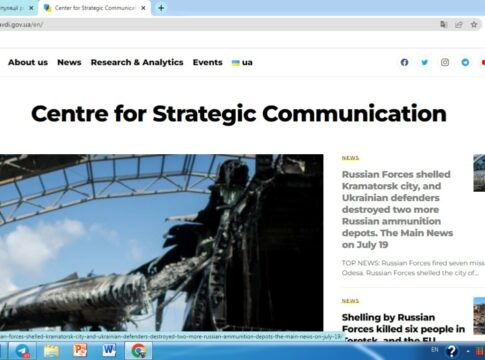Open Research & Analytics menu item
485x360 pixels.
pyautogui.click(x=137, y=62)
